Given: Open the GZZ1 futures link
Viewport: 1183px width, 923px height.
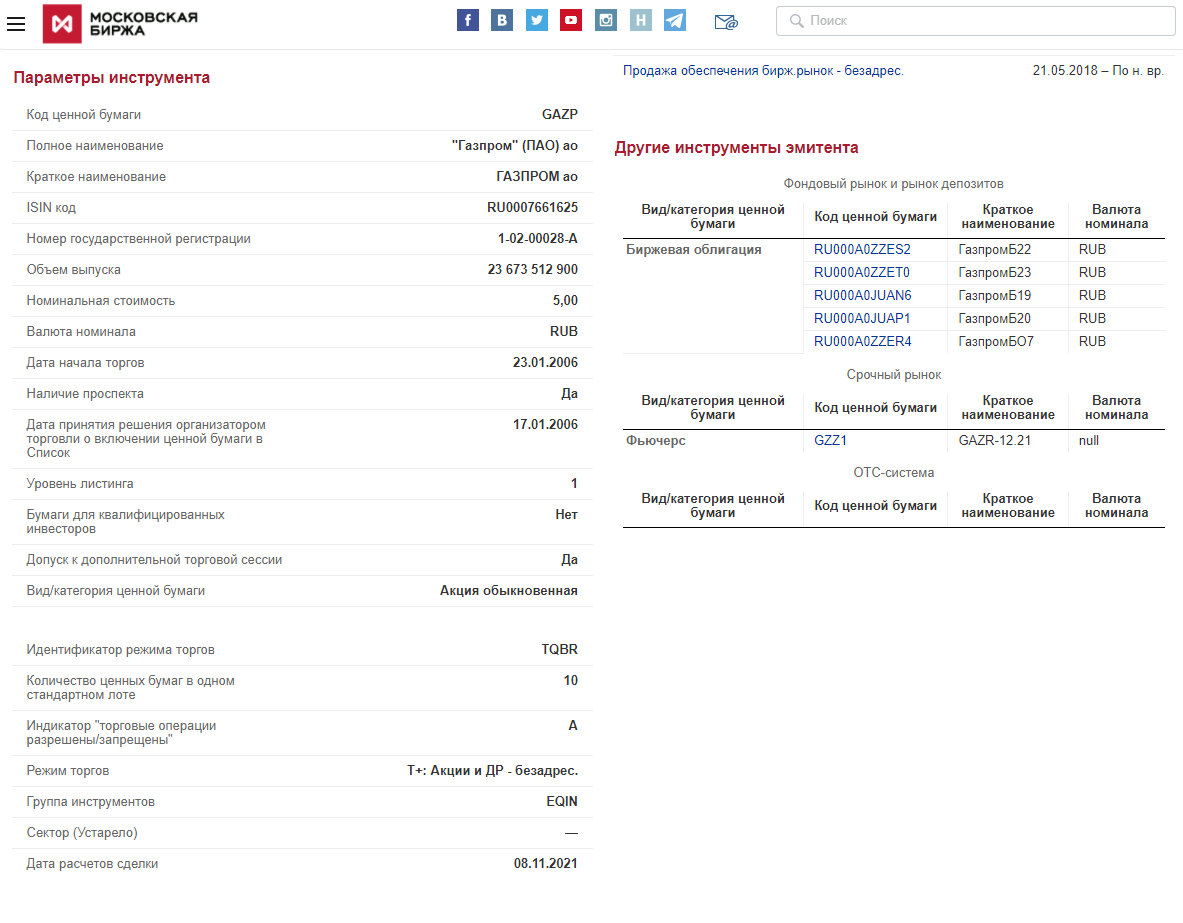Looking at the screenshot, I should coord(830,441).
